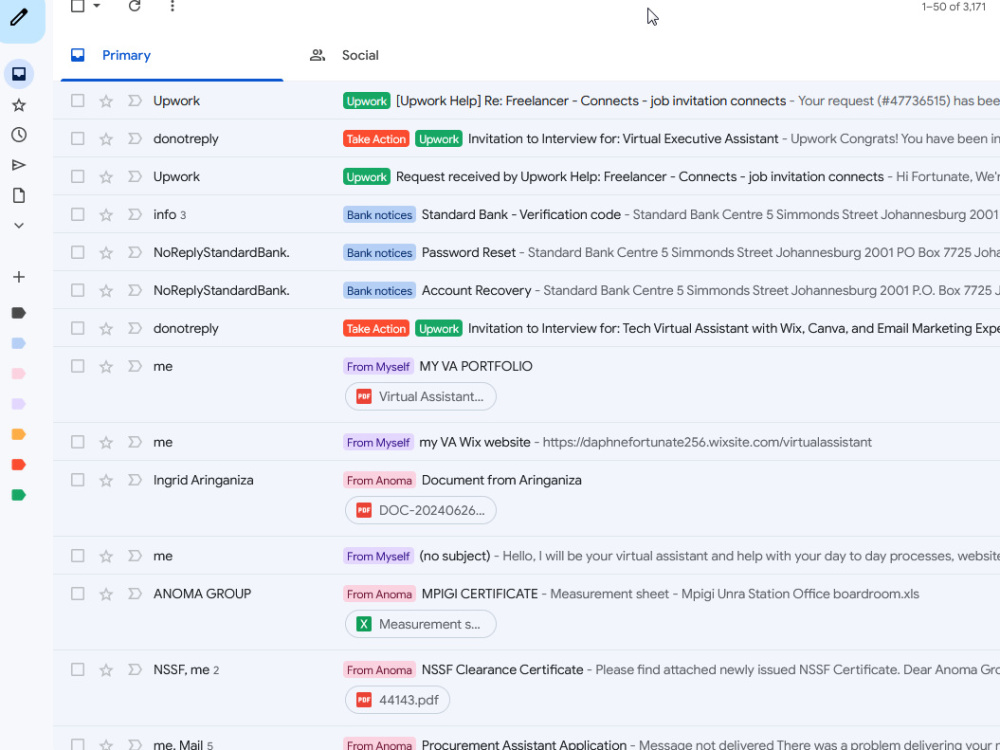Select checkbox for Standard Bank Verification code email

(x=78, y=214)
